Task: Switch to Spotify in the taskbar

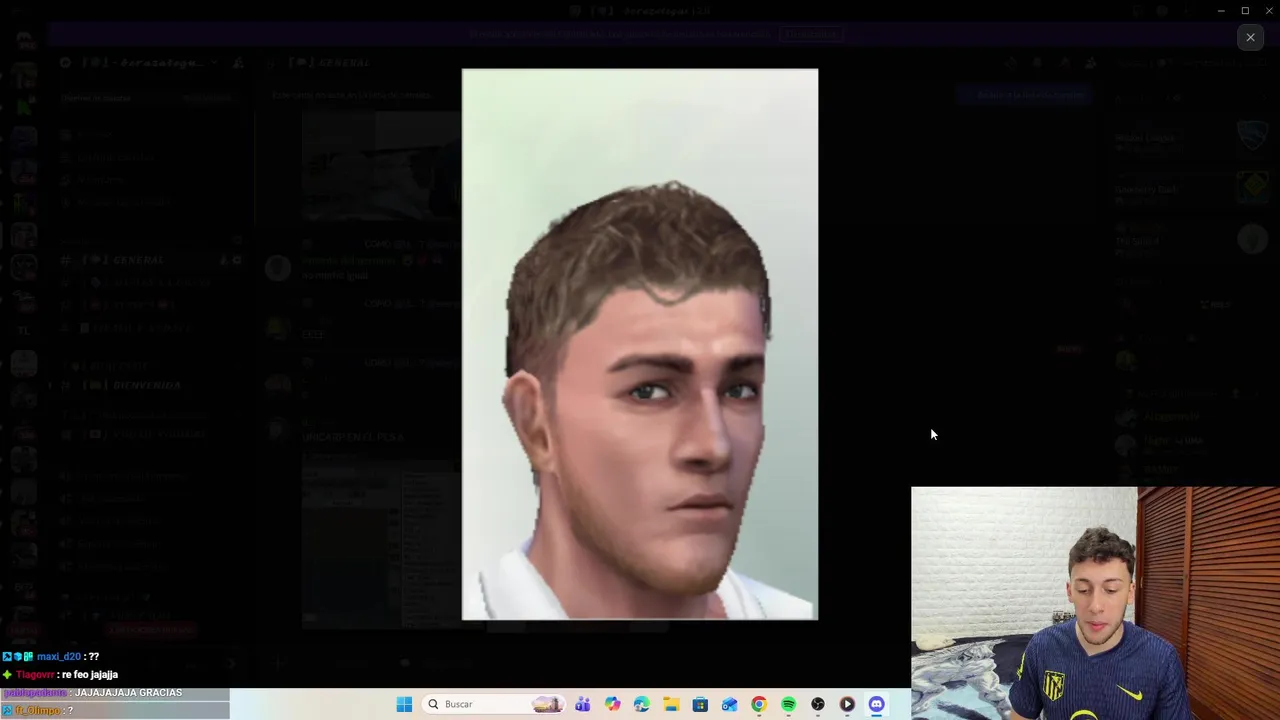Action: (788, 704)
